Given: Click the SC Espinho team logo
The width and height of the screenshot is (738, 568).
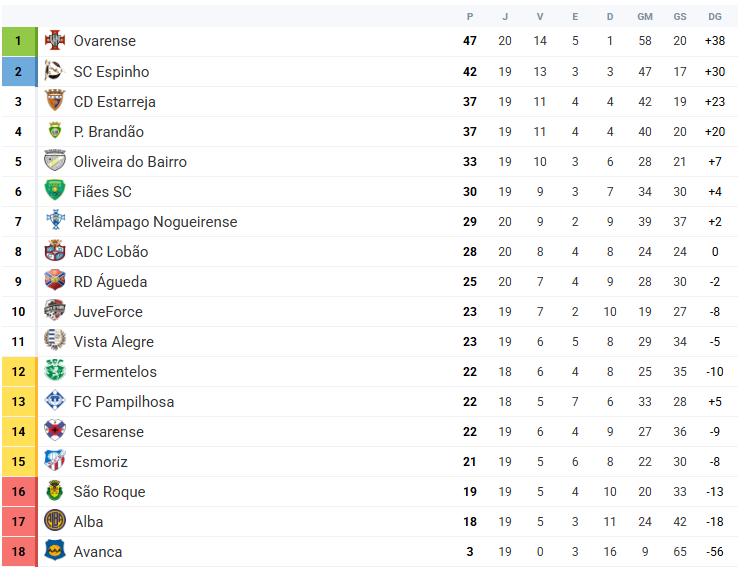Looking at the screenshot, I should (x=54, y=71).
